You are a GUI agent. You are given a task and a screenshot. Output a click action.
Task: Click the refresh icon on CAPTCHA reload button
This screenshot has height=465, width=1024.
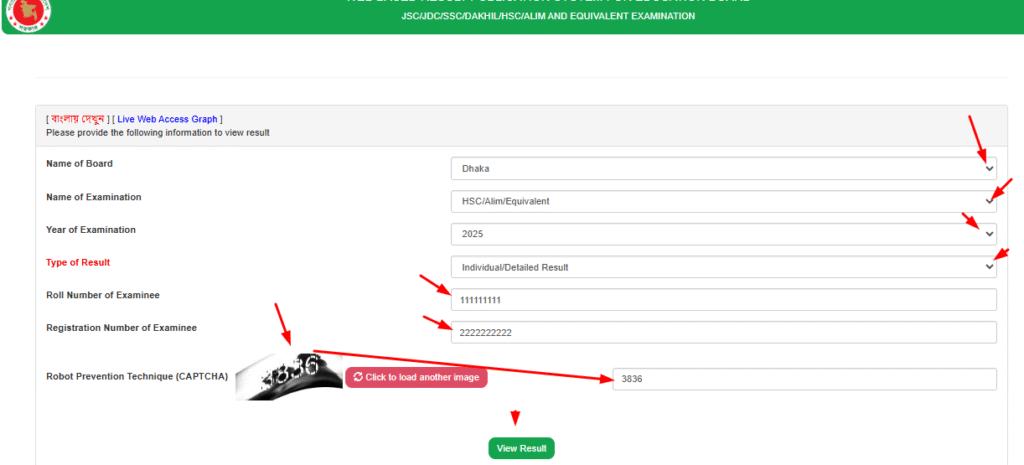pyautogui.click(x=358, y=377)
